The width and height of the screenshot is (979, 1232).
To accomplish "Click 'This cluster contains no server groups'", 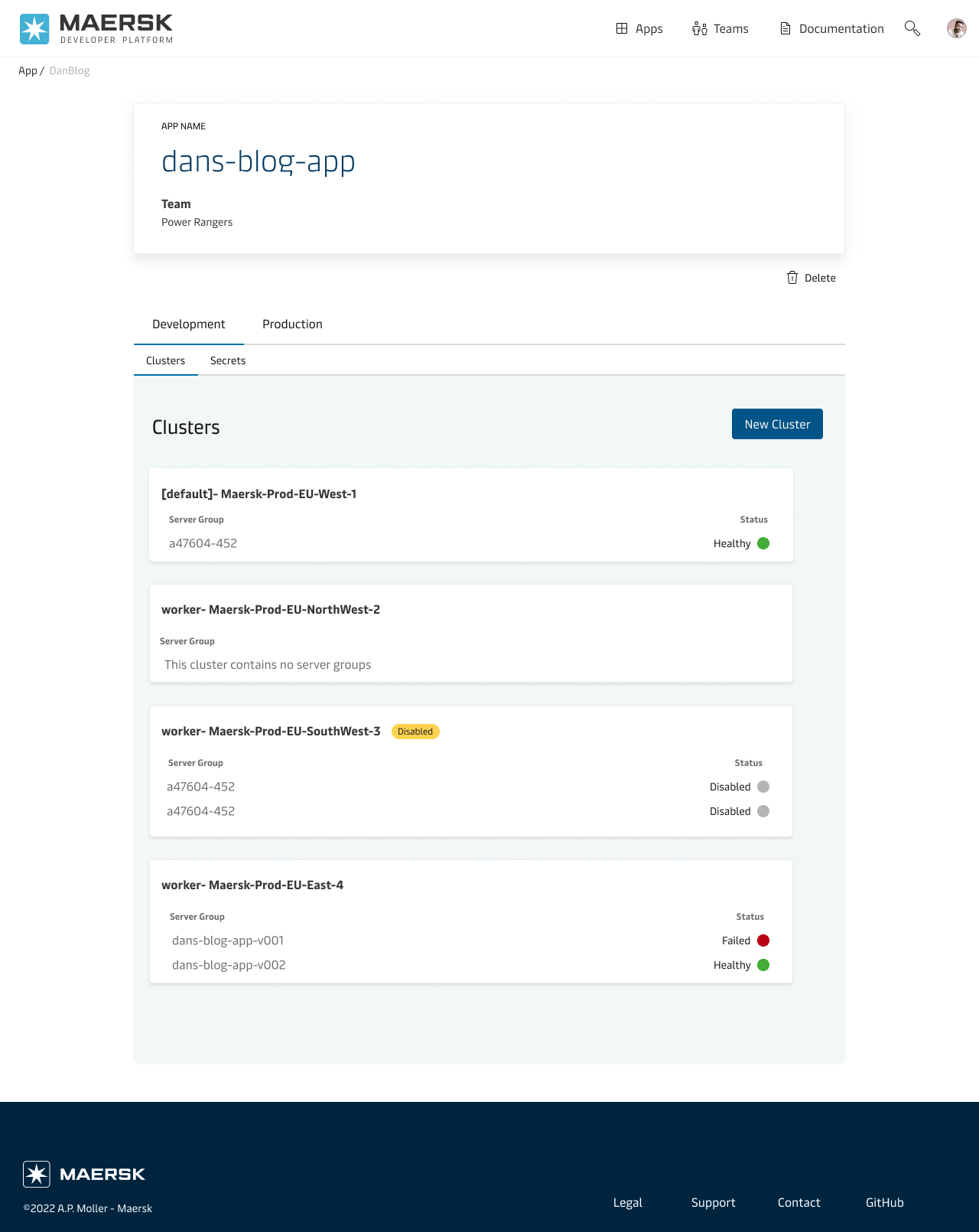I will [268, 665].
